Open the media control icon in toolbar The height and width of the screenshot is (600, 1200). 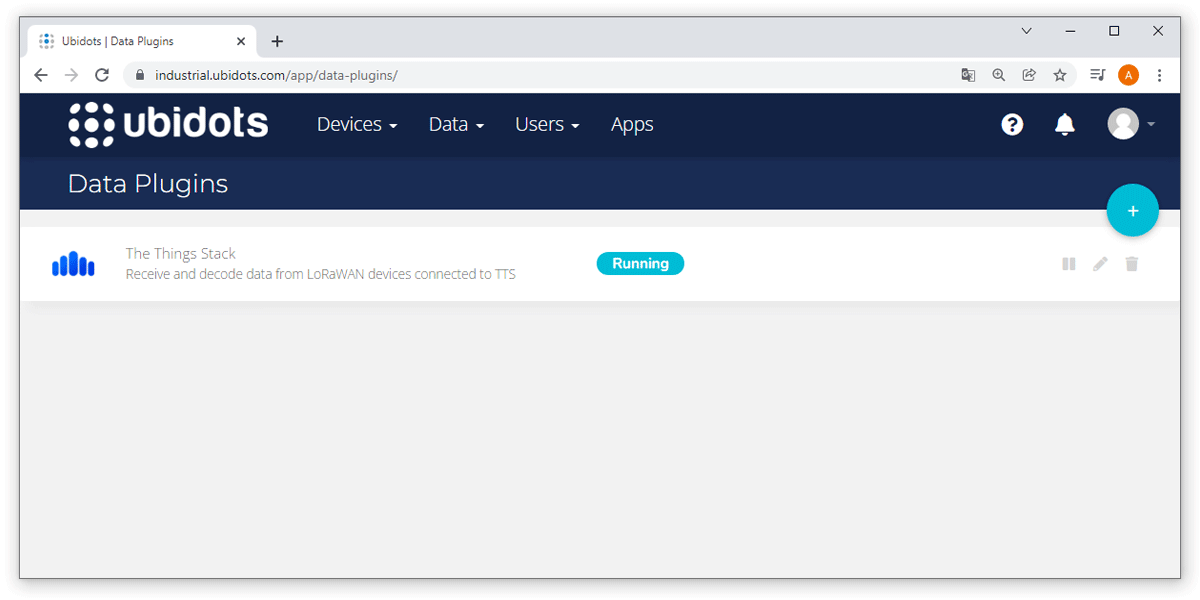tap(1098, 75)
